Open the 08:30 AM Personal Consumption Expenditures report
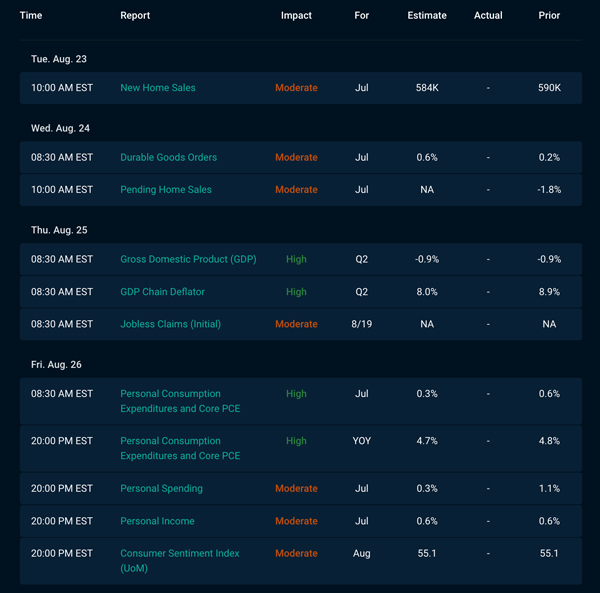The image size is (600, 593). point(180,401)
